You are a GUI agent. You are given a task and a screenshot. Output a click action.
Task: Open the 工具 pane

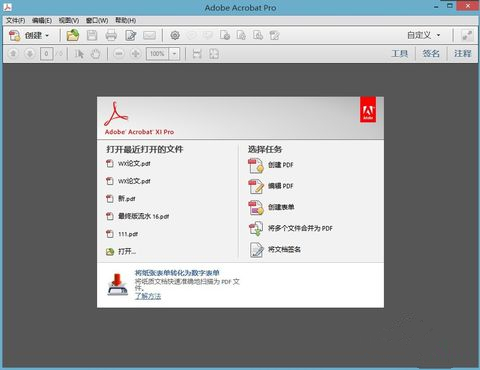(x=400, y=53)
